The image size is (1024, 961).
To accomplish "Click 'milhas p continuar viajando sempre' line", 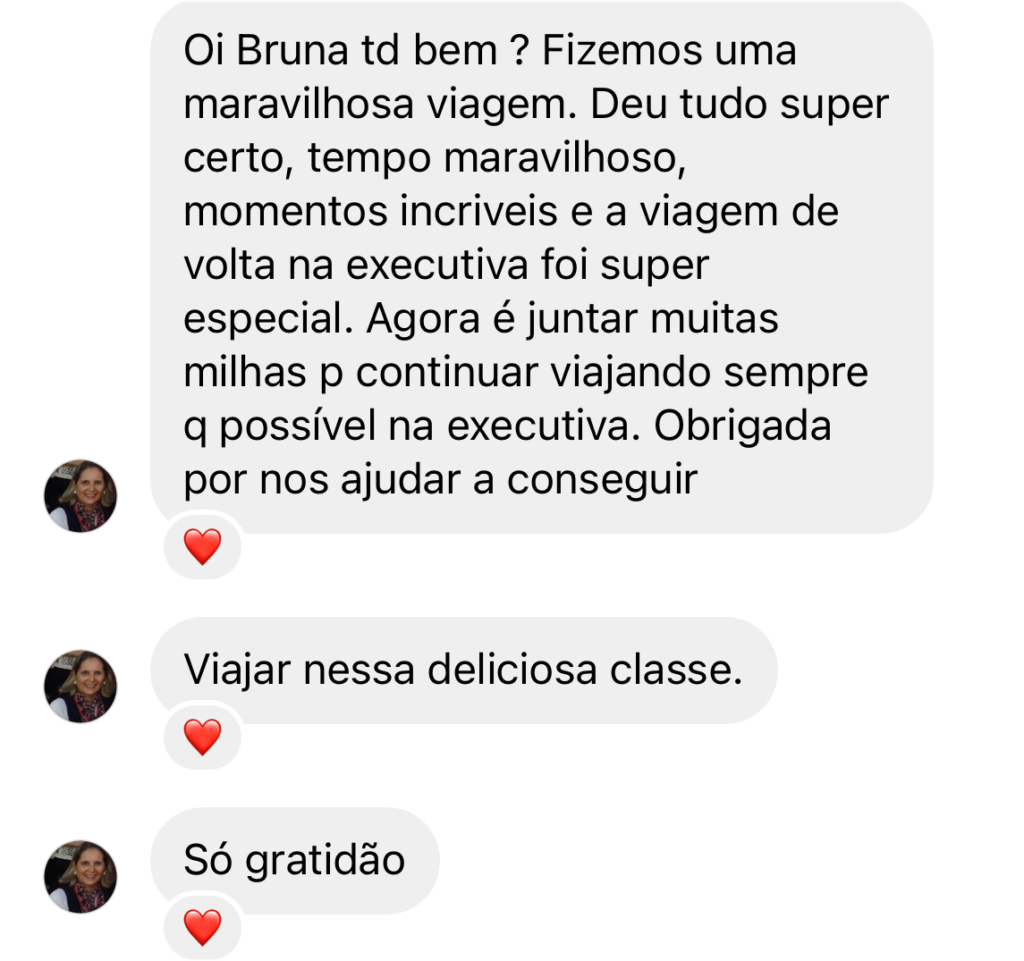I will coord(526,374).
